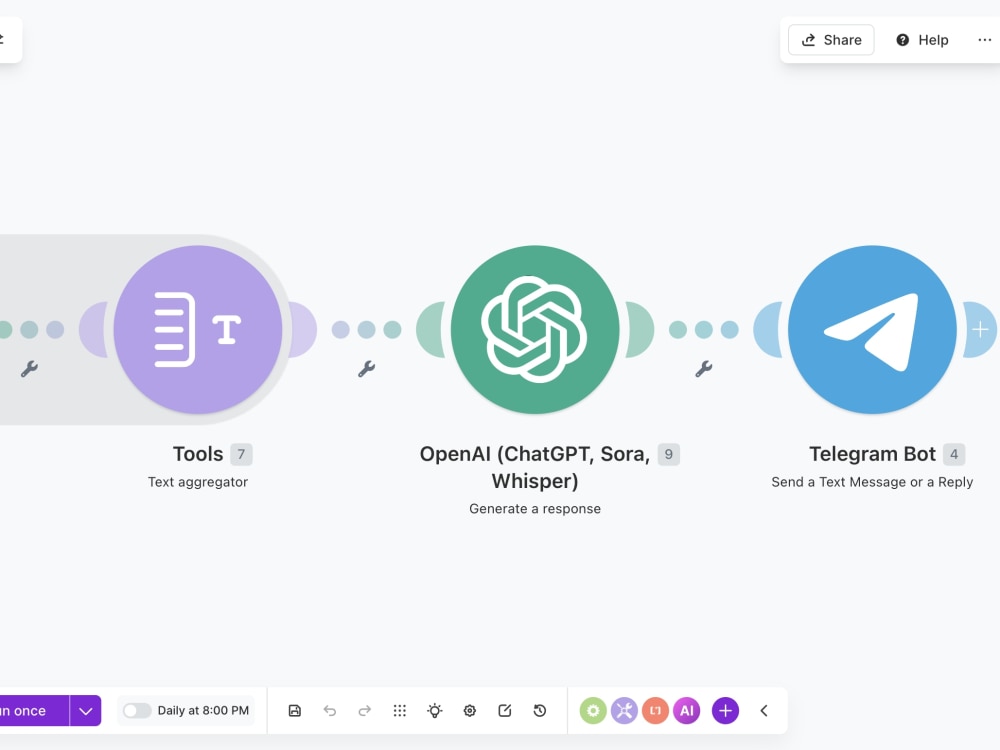Redo the last change
The image size is (1000, 750).
tap(364, 710)
